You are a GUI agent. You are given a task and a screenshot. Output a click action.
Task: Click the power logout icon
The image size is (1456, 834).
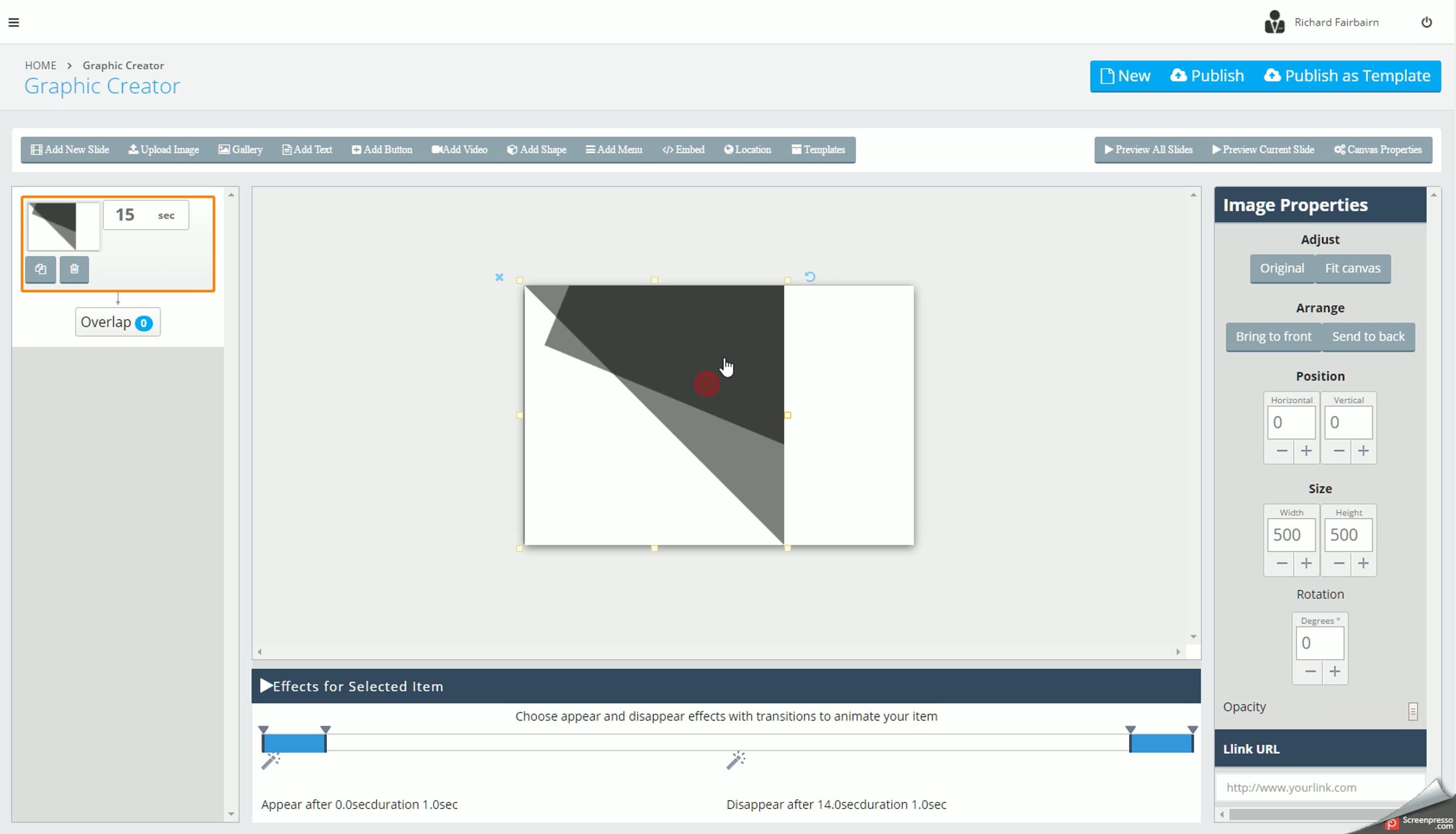coord(1426,22)
